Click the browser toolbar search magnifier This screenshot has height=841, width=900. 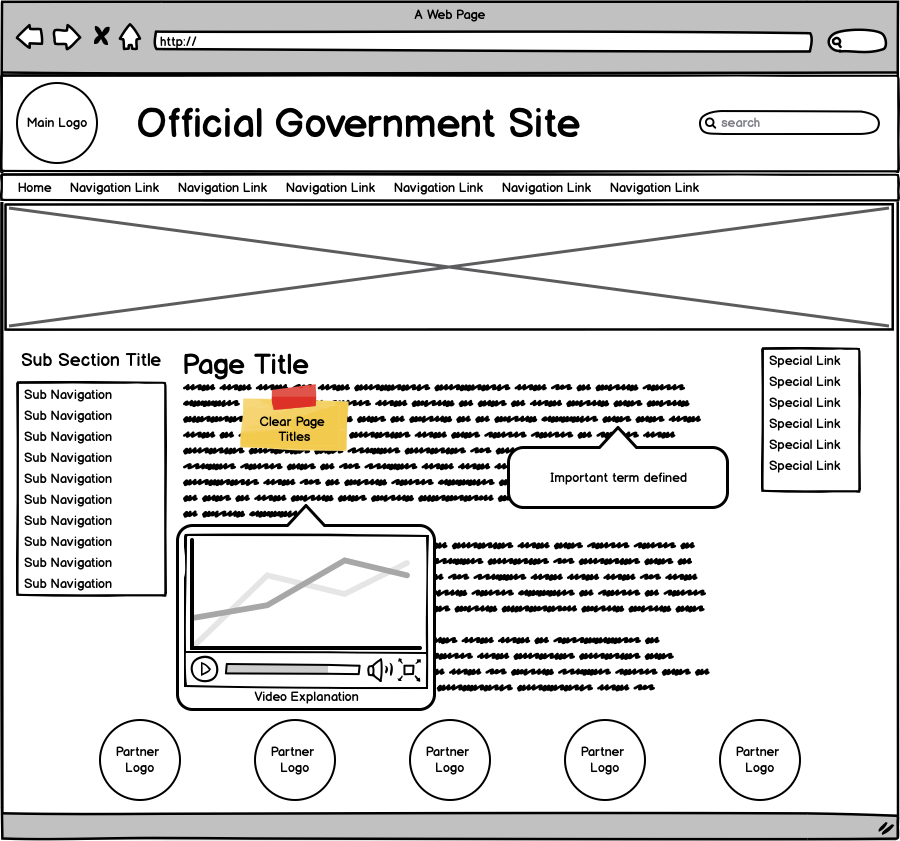(838, 42)
